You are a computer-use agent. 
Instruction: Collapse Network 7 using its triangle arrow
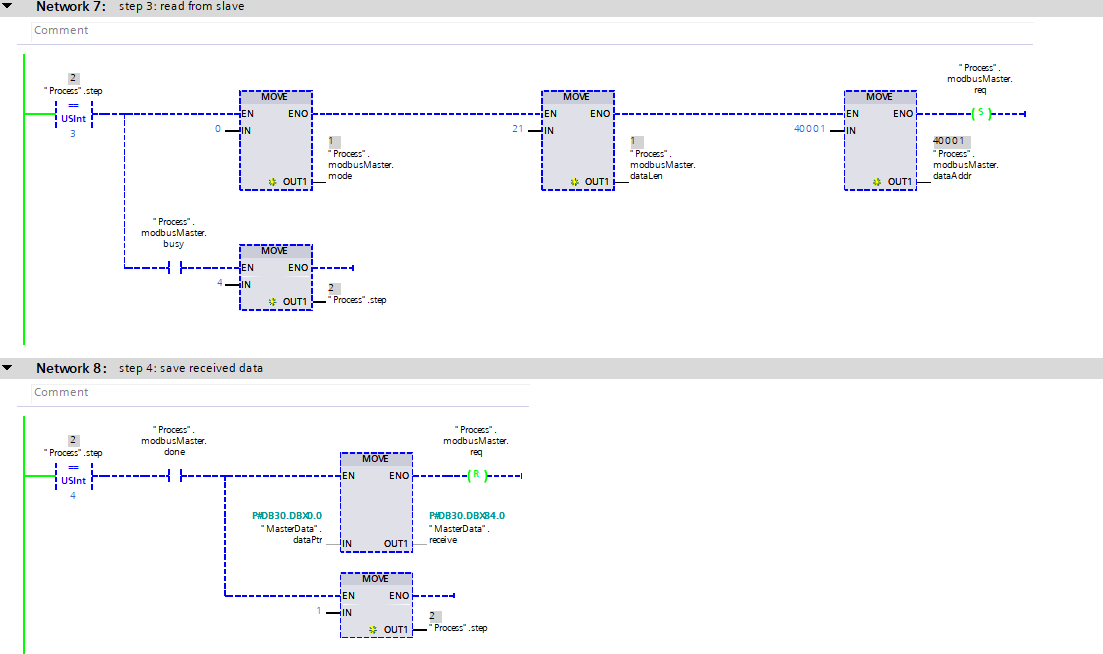point(8,7)
